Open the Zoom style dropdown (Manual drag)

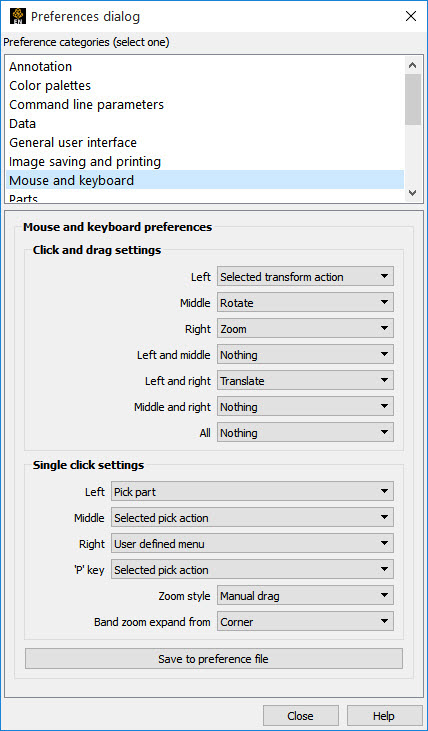click(x=305, y=596)
